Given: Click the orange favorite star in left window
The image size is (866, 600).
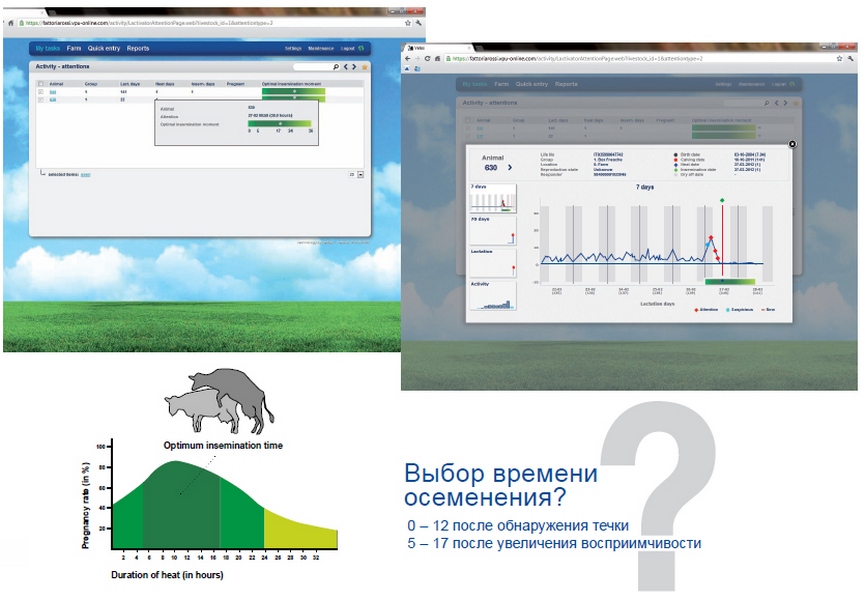Looking at the screenshot, I should (x=364, y=67).
